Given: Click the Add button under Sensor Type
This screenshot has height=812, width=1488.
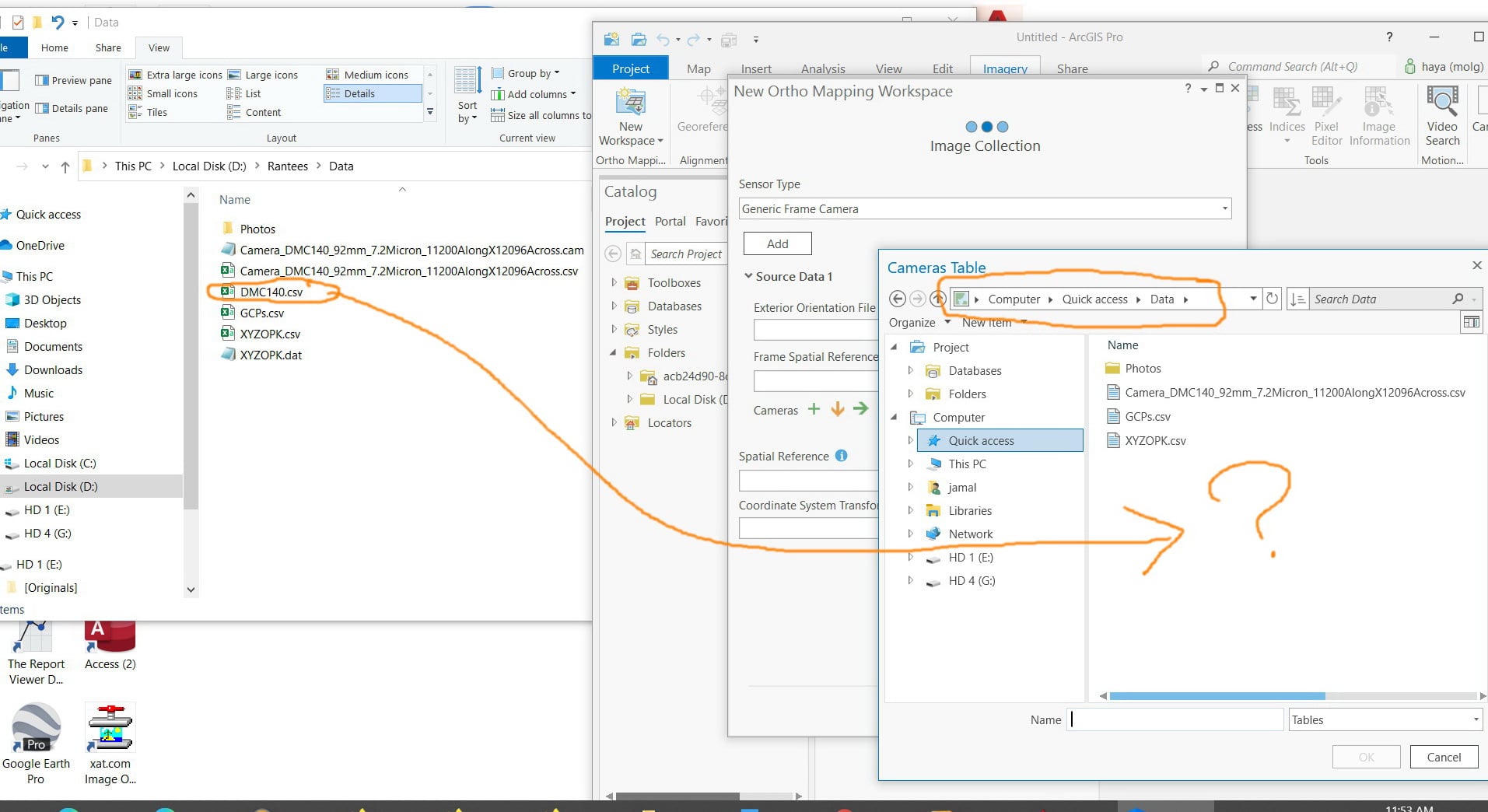Looking at the screenshot, I should (x=778, y=243).
